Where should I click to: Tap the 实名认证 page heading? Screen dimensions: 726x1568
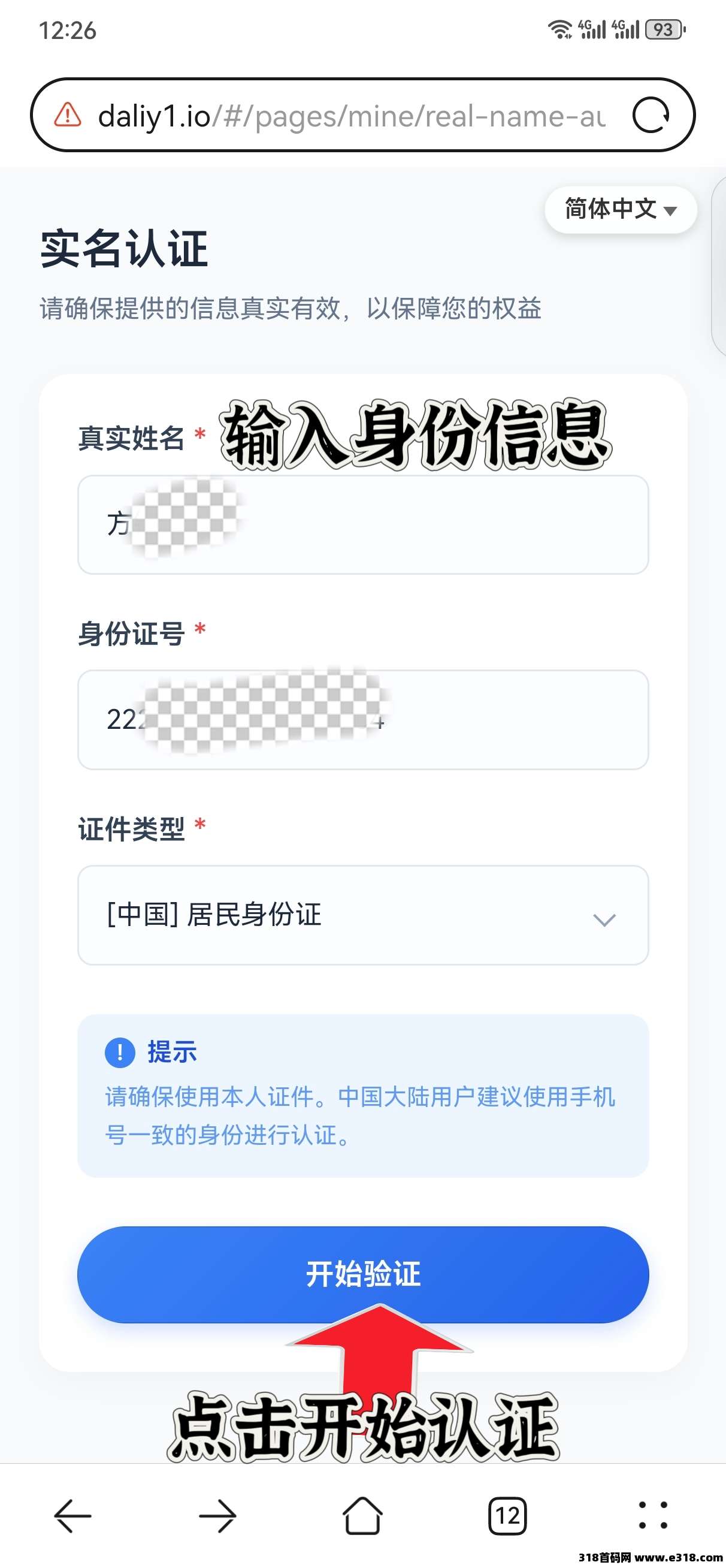[125, 249]
